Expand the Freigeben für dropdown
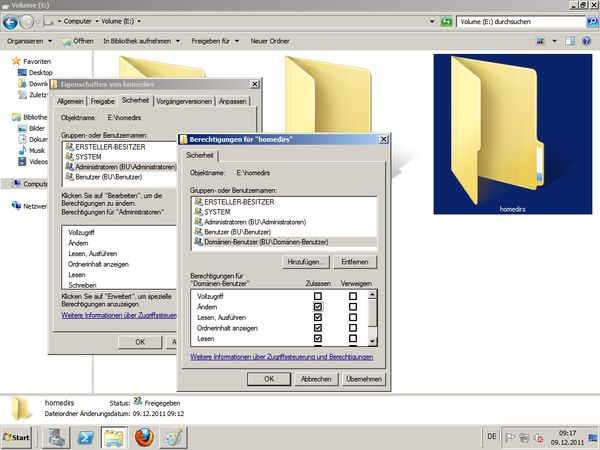 (214, 41)
